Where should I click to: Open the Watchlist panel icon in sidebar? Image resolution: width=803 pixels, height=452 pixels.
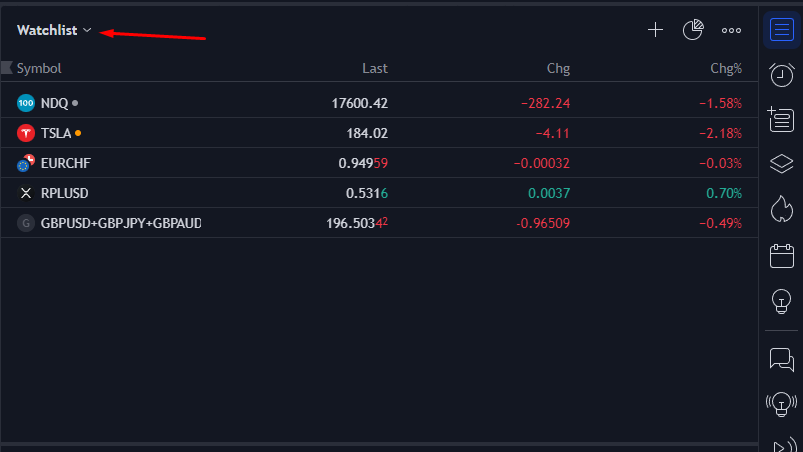pos(781,30)
